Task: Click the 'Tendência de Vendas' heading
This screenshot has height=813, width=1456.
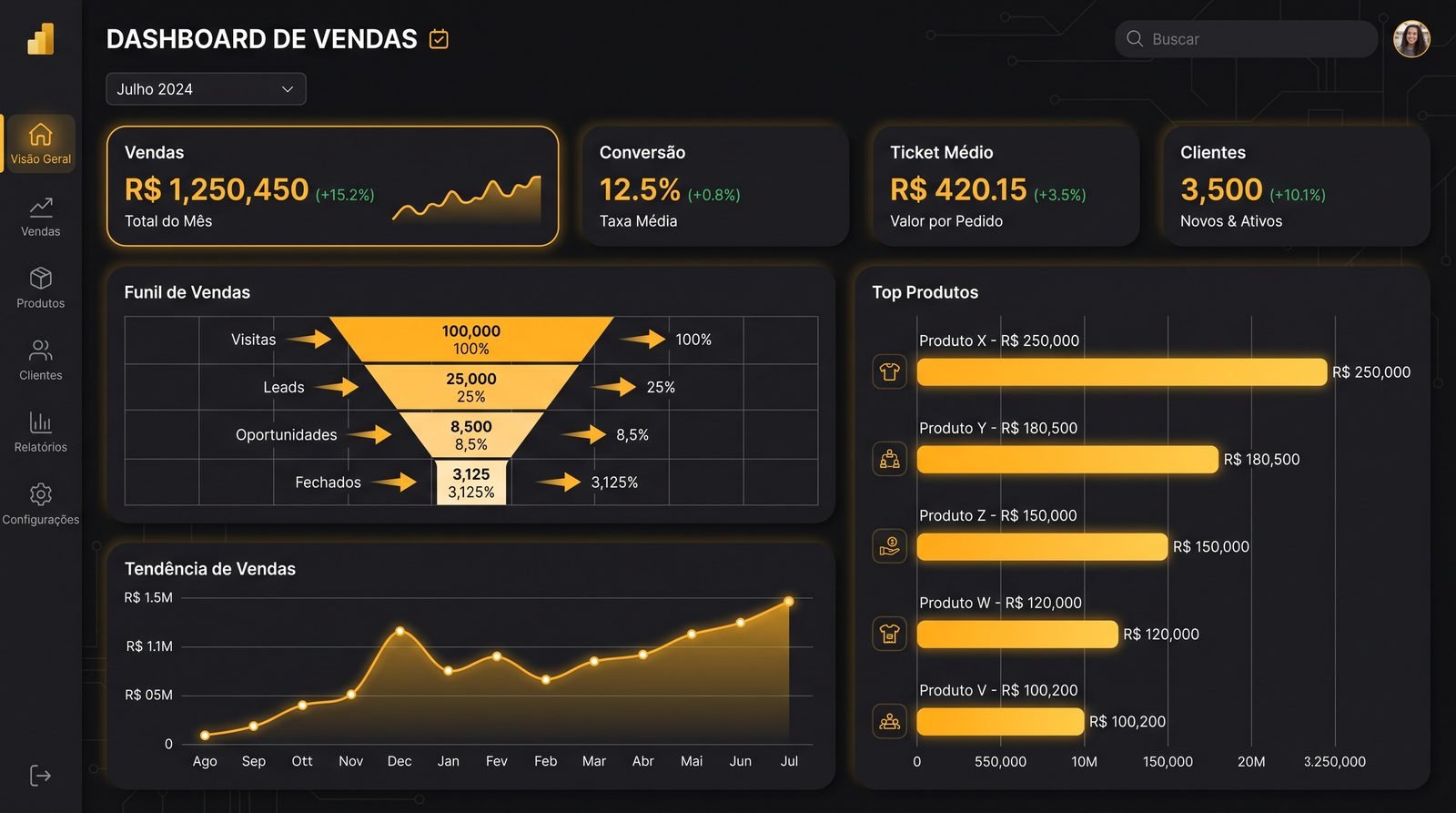Action: (210, 569)
